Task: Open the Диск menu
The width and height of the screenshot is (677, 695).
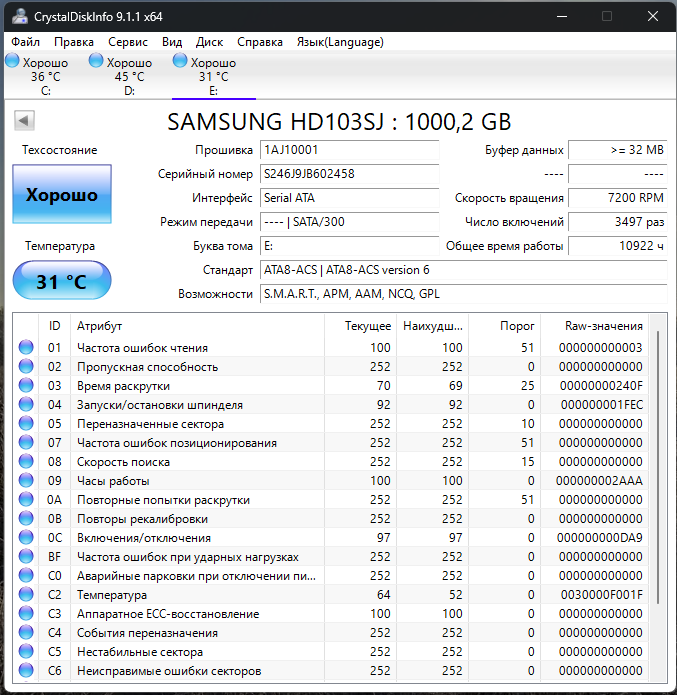Action: coord(209,42)
